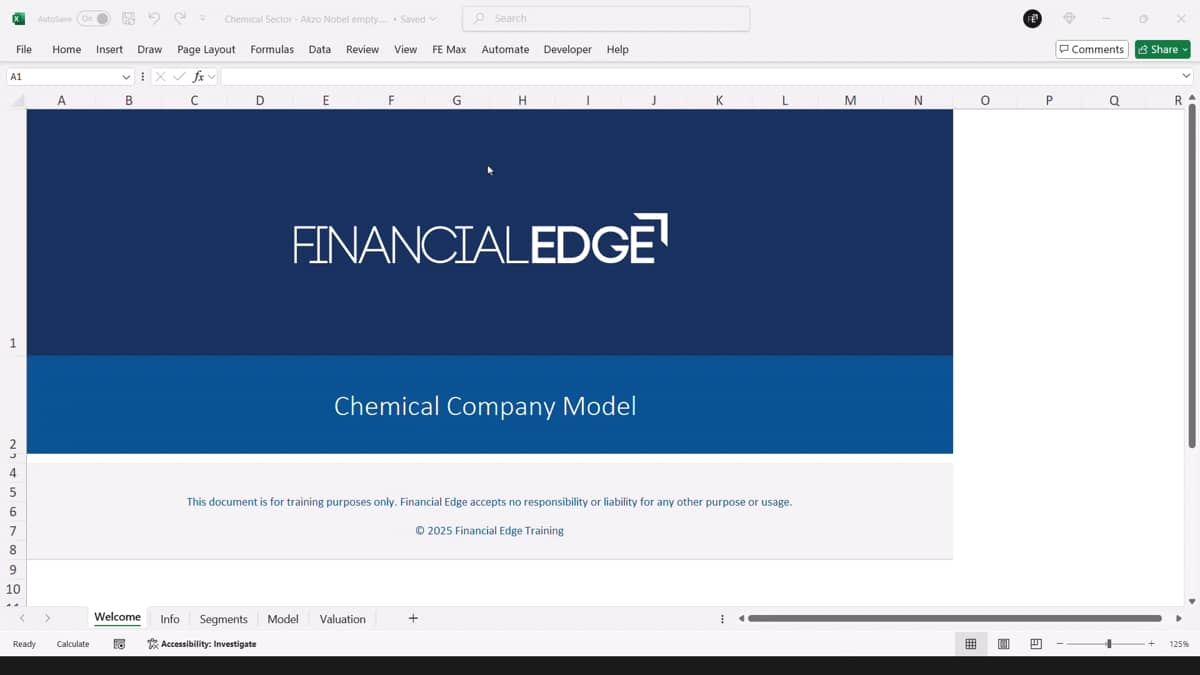Viewport: 1200px width, 675px height.
Task: Select column A header
Action: tap(61, 100)
